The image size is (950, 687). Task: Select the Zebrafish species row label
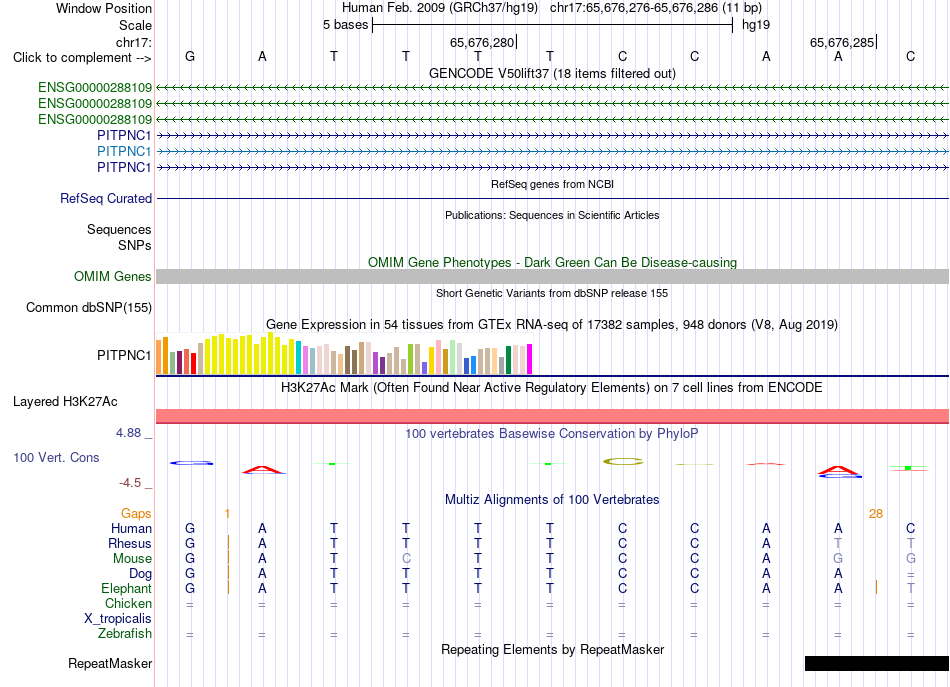[x=125, y=633]
